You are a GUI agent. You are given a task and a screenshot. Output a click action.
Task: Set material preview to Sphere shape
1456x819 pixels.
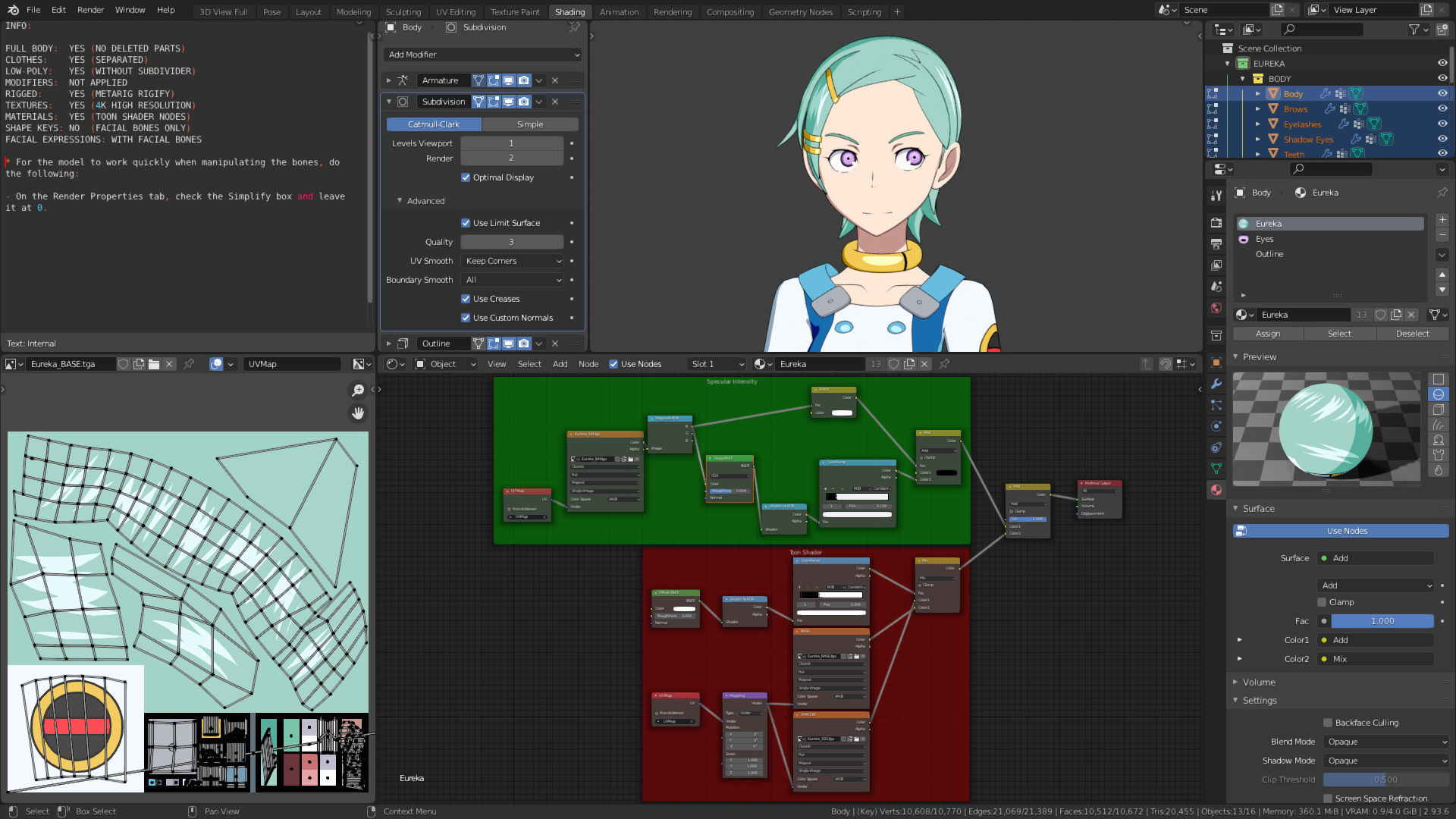tap(1438, 394)
